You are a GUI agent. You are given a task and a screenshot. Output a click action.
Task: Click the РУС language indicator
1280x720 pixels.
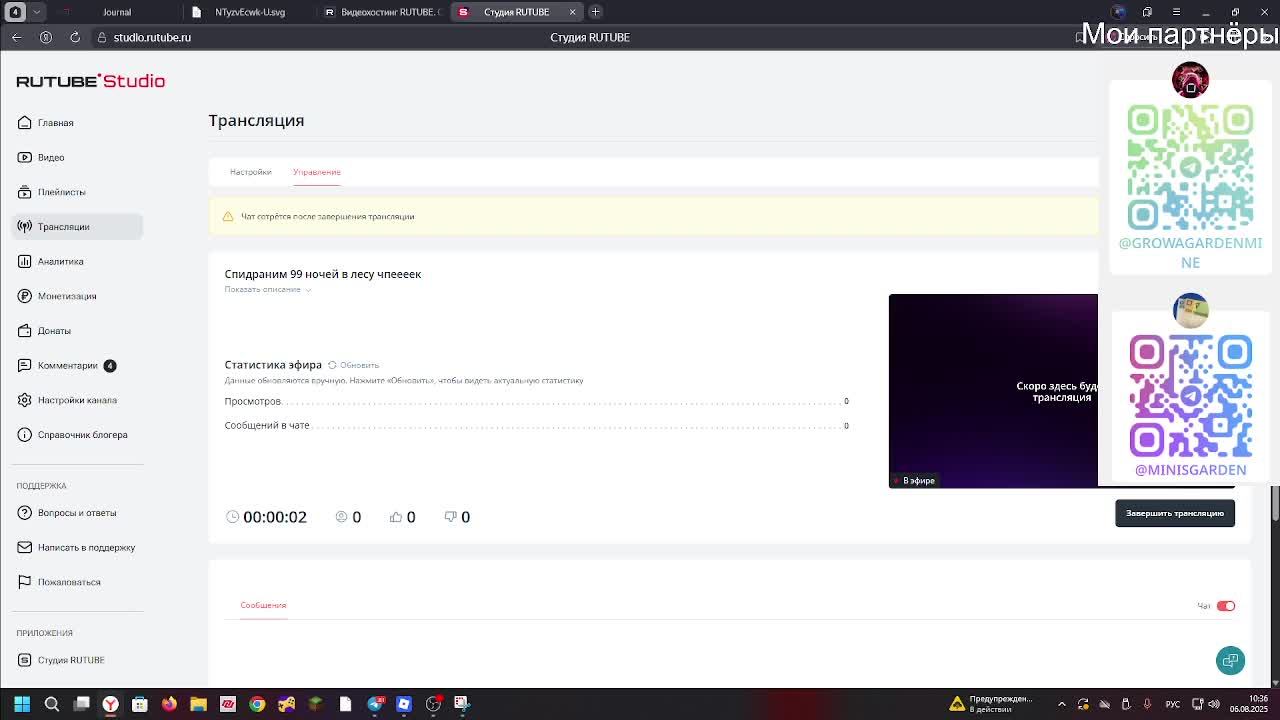[1172, 704]
